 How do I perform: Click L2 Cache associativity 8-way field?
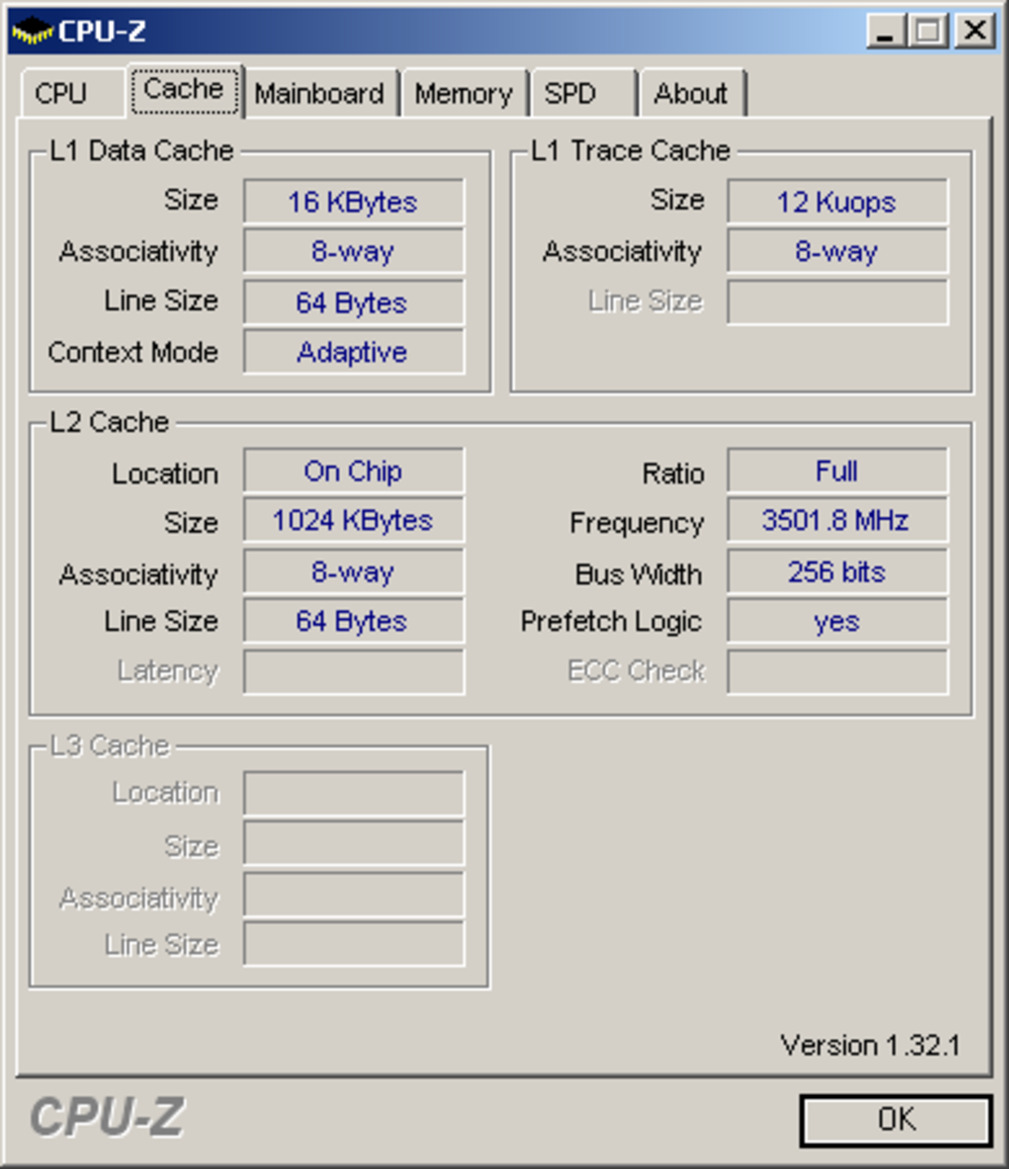tap(353, 572)
